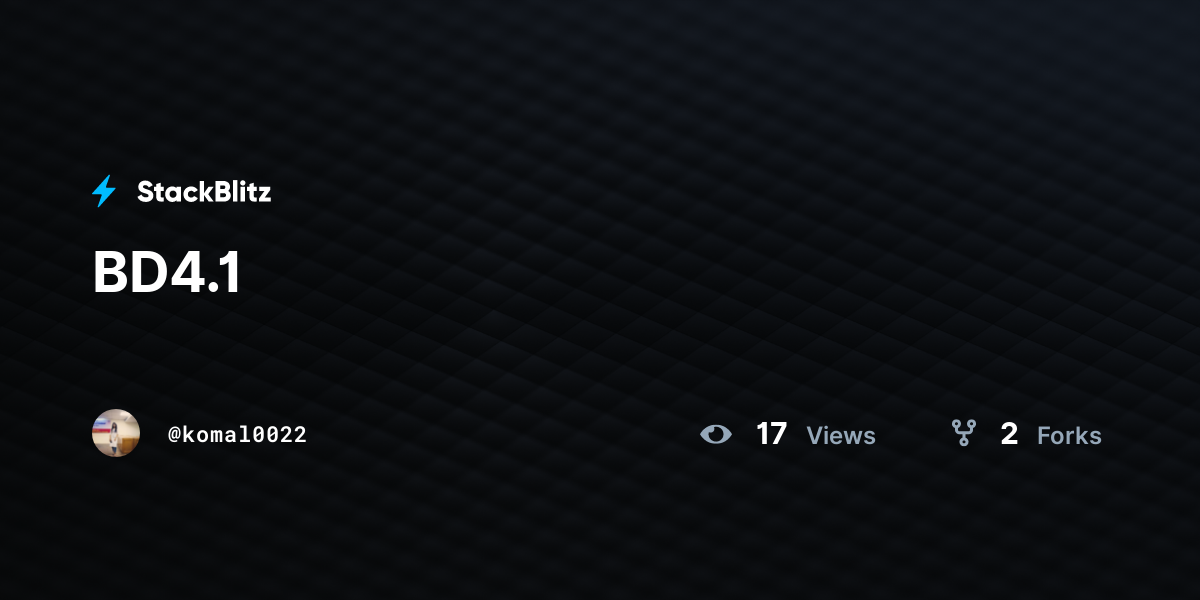Open the BD4.1 project title
The height and width of the screenshot is (600, 1200).
point(167,273)
